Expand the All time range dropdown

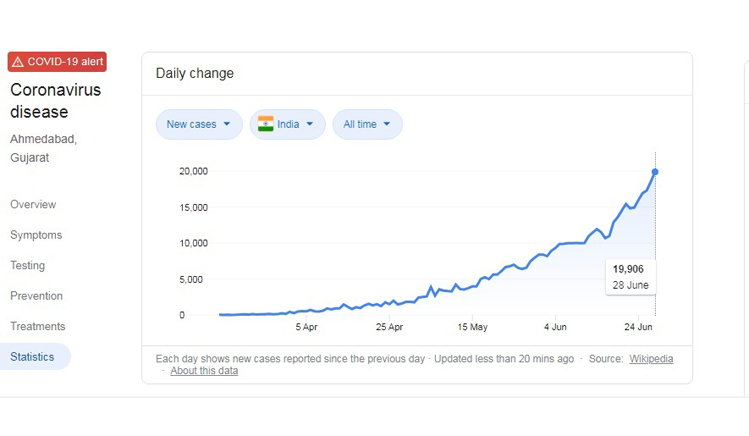point(367,124)
